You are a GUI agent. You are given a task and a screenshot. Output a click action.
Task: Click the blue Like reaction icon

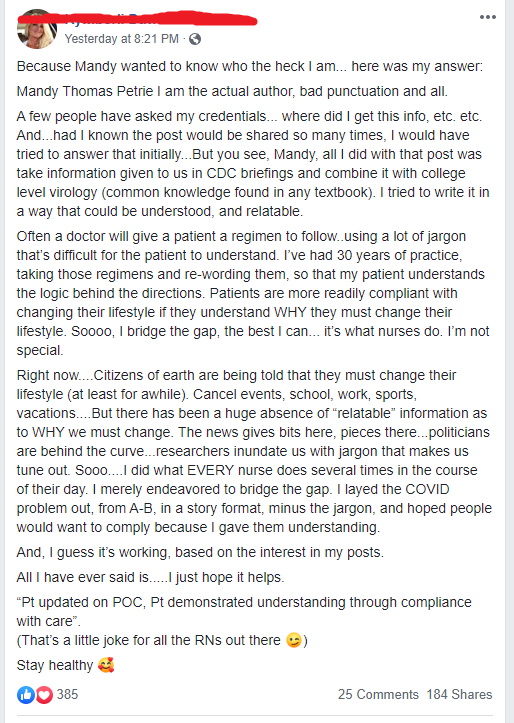pos(26,695)
